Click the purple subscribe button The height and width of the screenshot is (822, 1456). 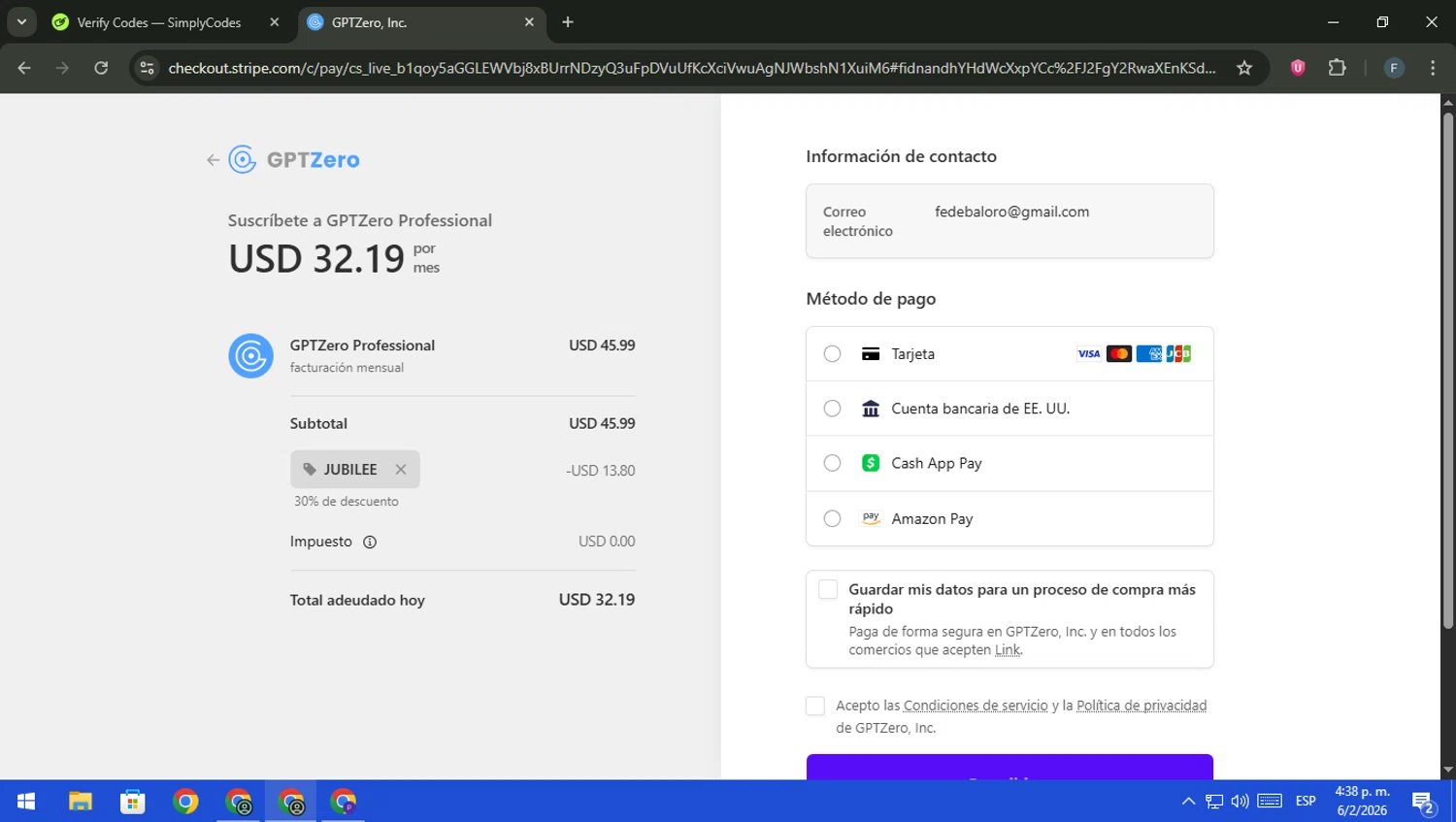(1009, 767)
